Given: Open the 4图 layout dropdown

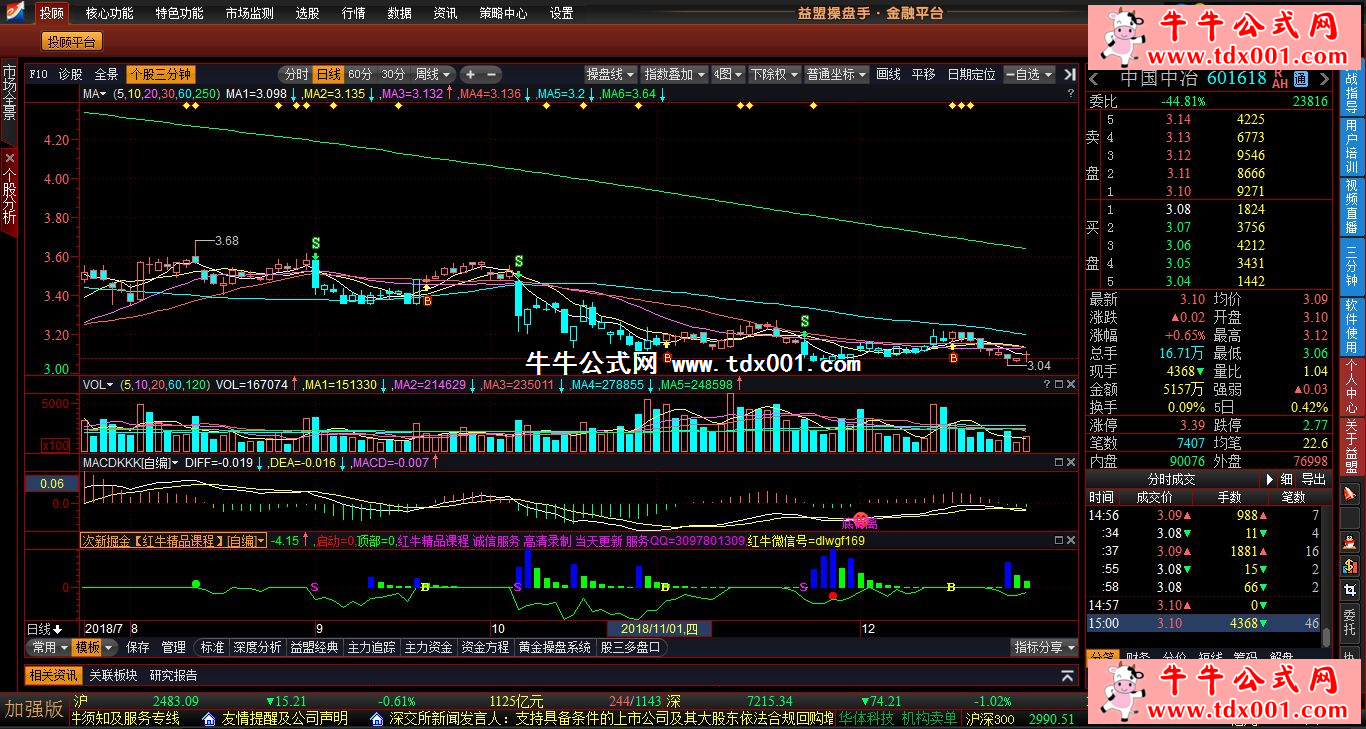Looking at the screenshot, I should coord(728,74).
